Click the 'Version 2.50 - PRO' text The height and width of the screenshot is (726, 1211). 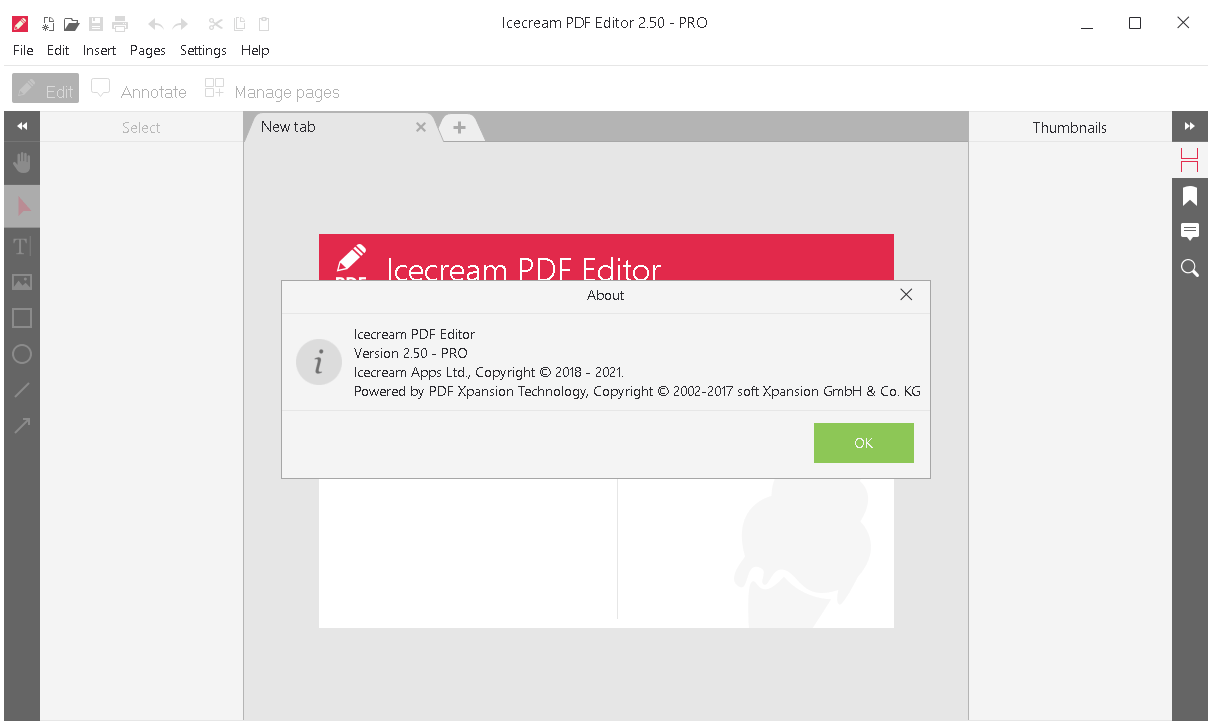[x=411, y=353]
